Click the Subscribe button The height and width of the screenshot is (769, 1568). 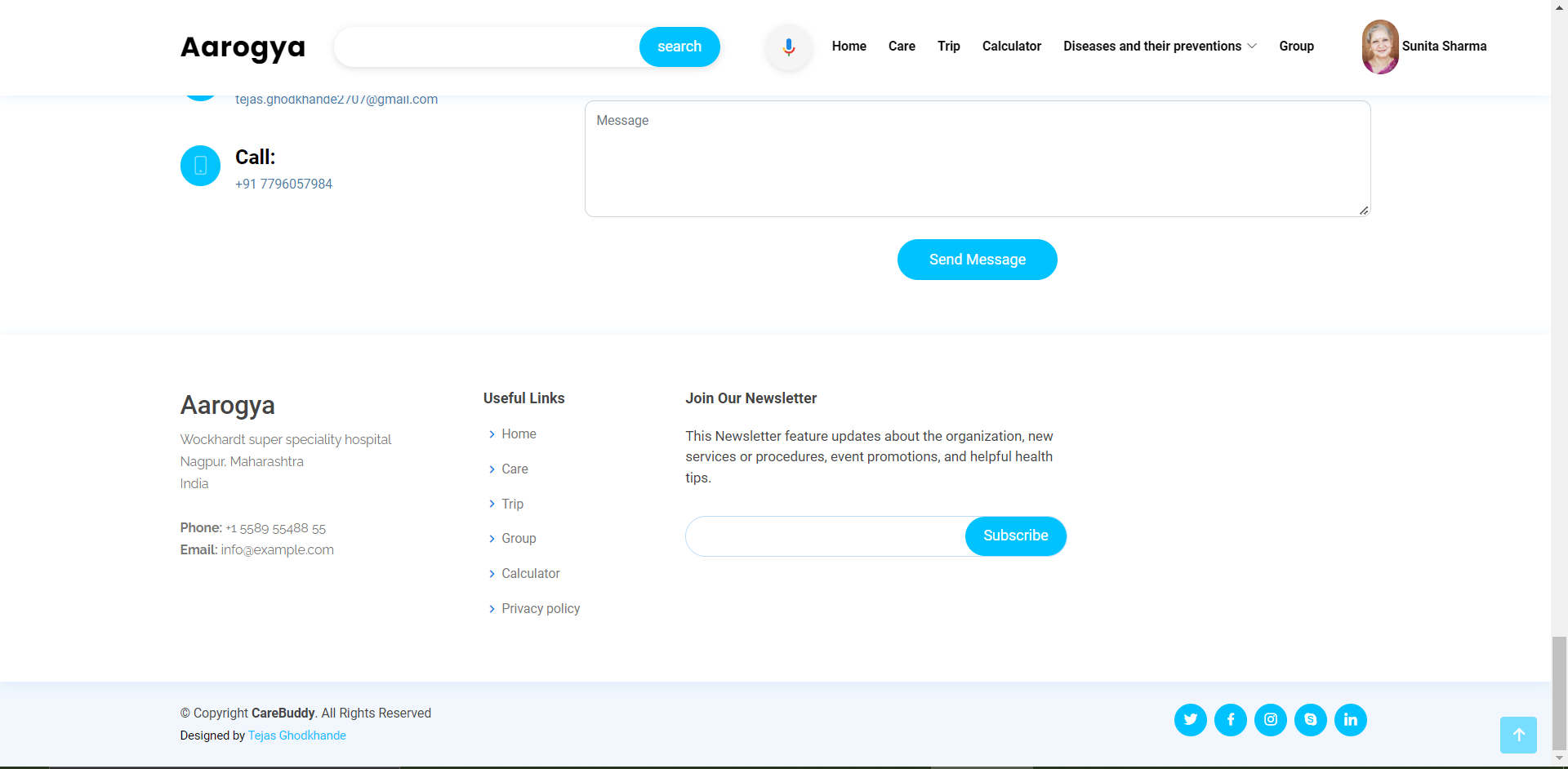point(1015,536)
